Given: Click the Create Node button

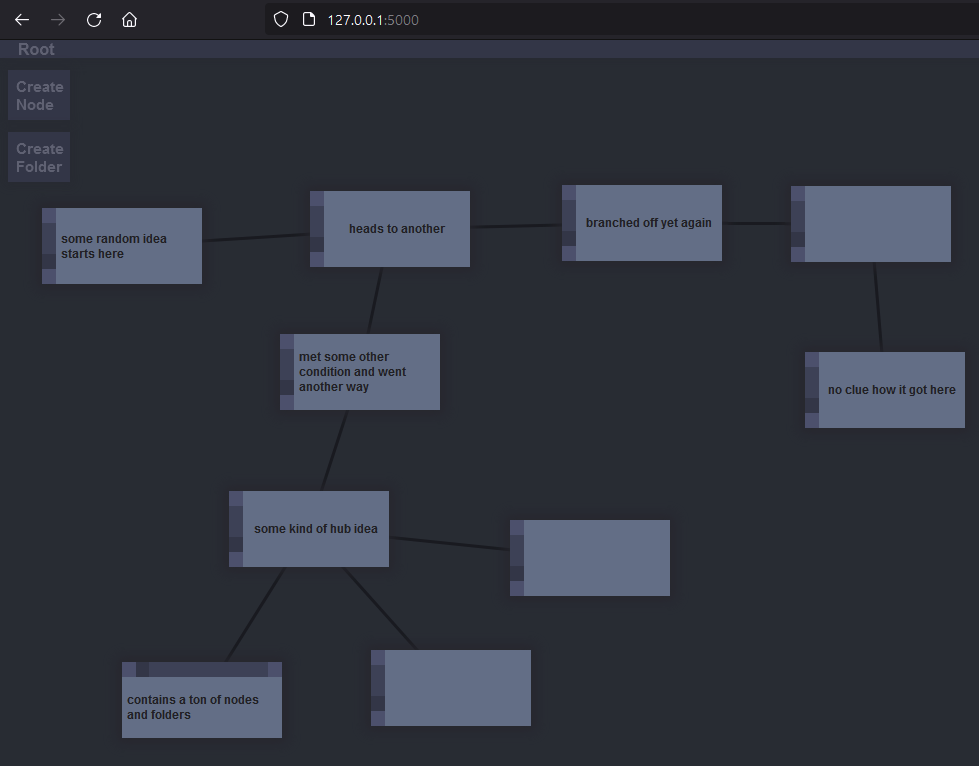Looking at the screenshot, I should coord(39,95).
